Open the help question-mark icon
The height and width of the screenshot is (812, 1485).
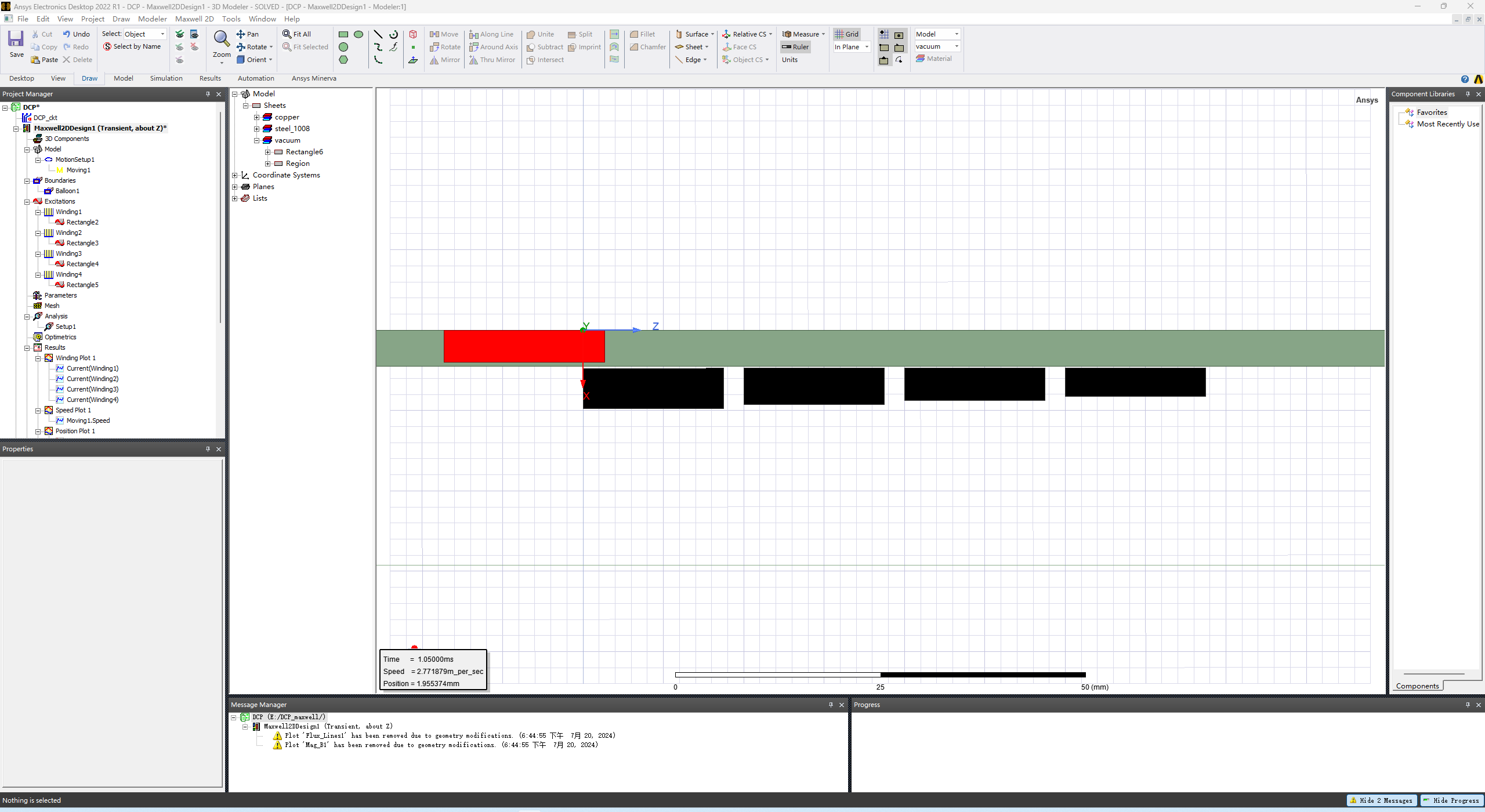pos(1465,79)
